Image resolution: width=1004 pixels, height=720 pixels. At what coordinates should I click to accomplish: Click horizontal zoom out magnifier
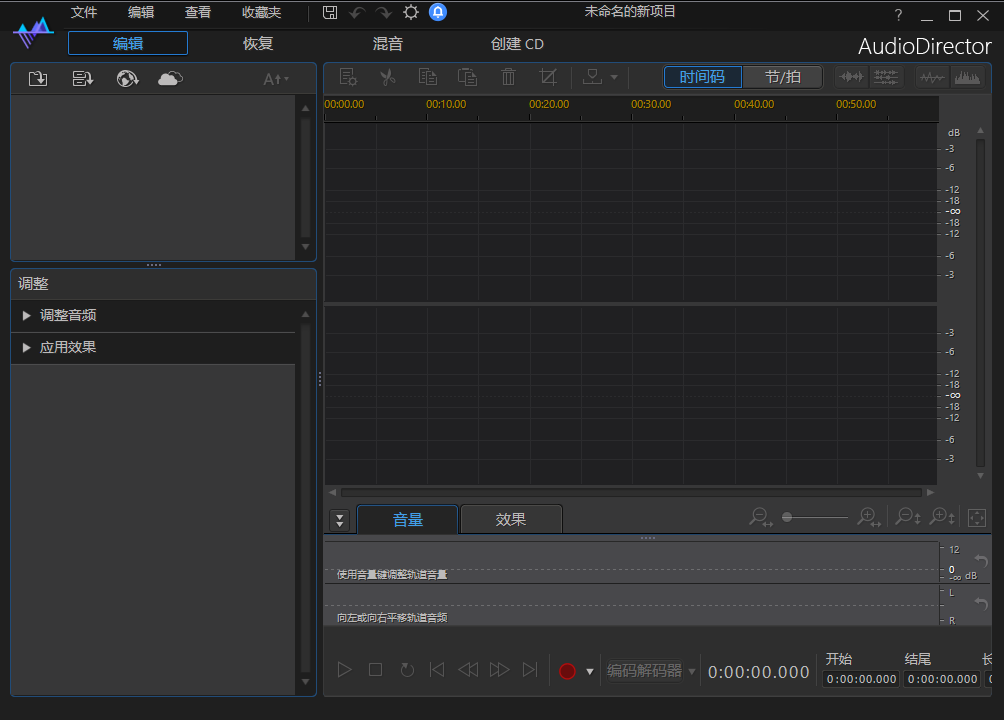pyautogui.click(x=761, y=518)
